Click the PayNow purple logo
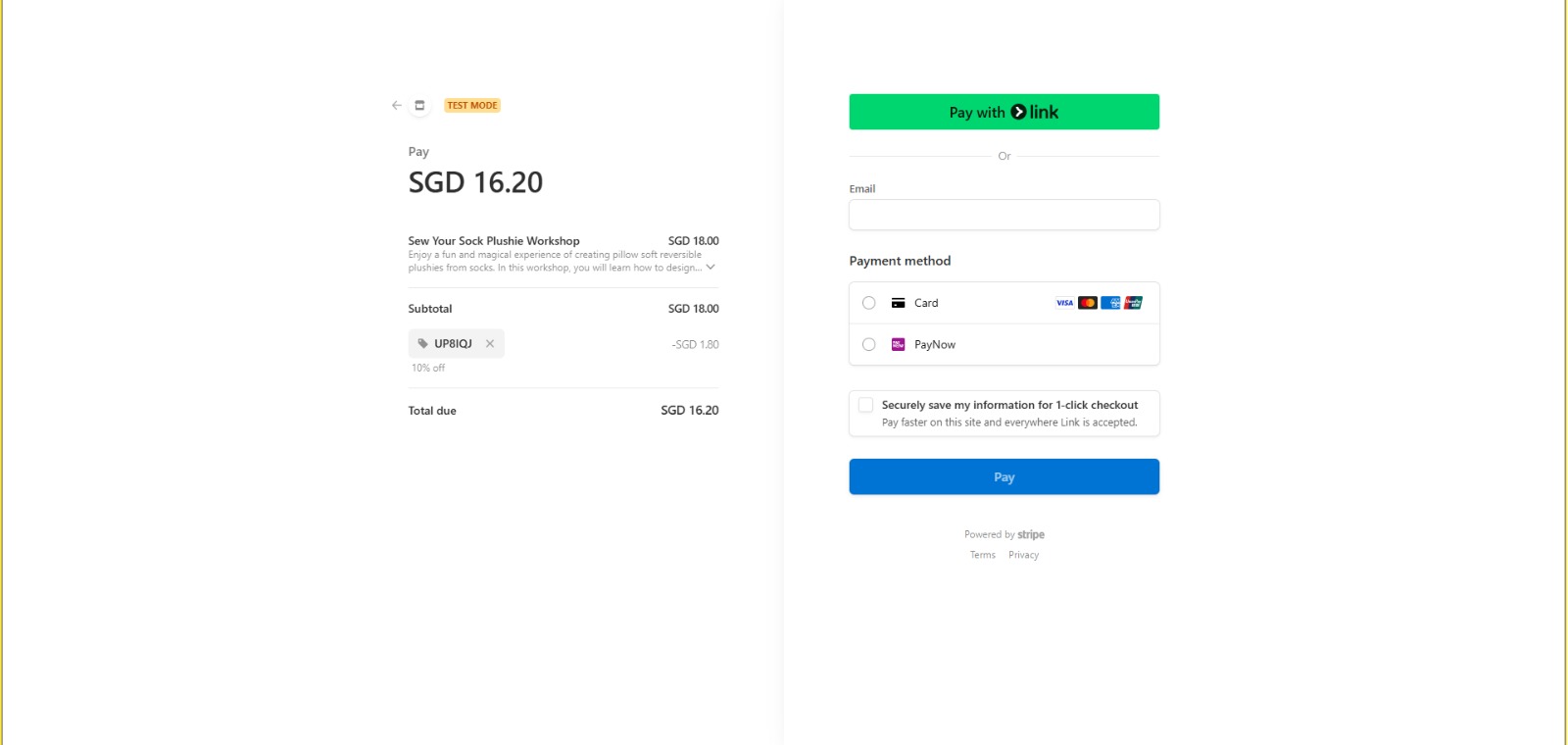 click(898, 344)
